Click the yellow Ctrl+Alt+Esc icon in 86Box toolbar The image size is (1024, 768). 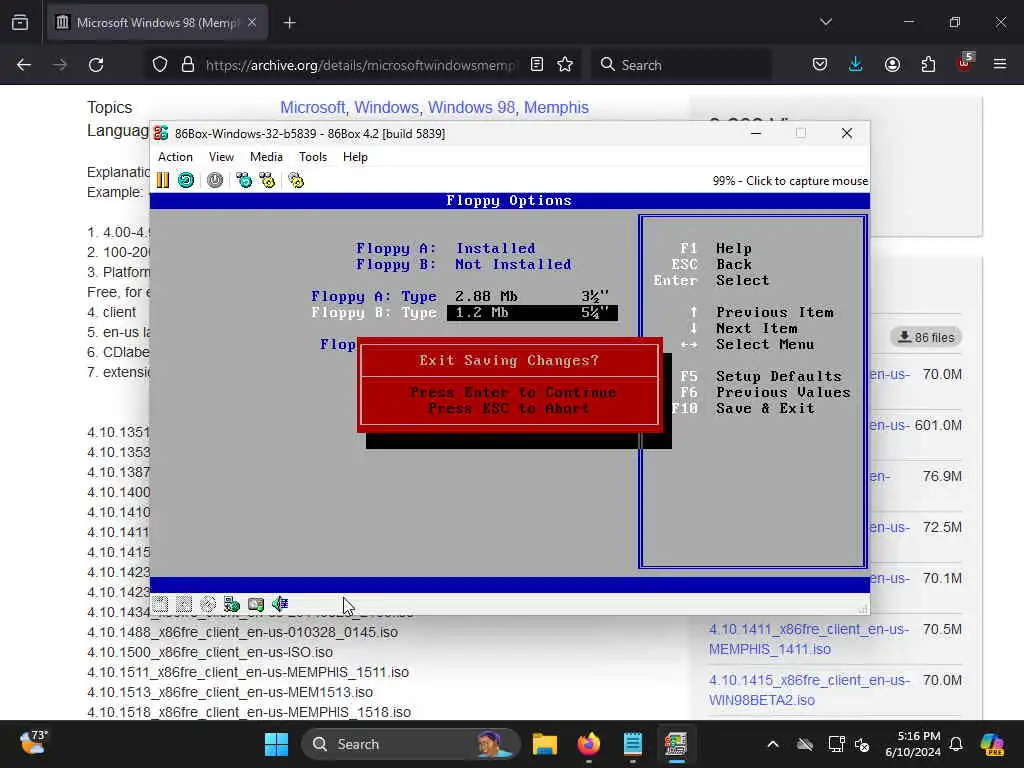267,180
